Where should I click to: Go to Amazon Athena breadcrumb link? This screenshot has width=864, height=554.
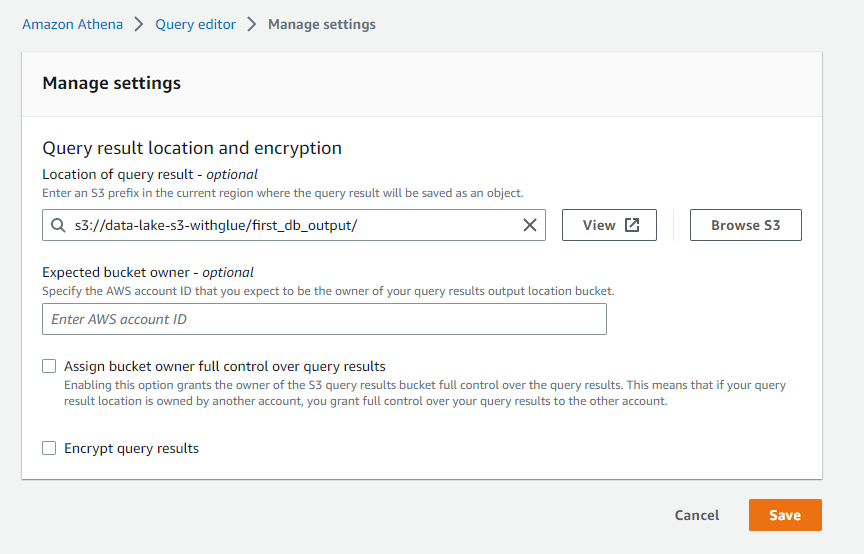click(x=72, y=24)
